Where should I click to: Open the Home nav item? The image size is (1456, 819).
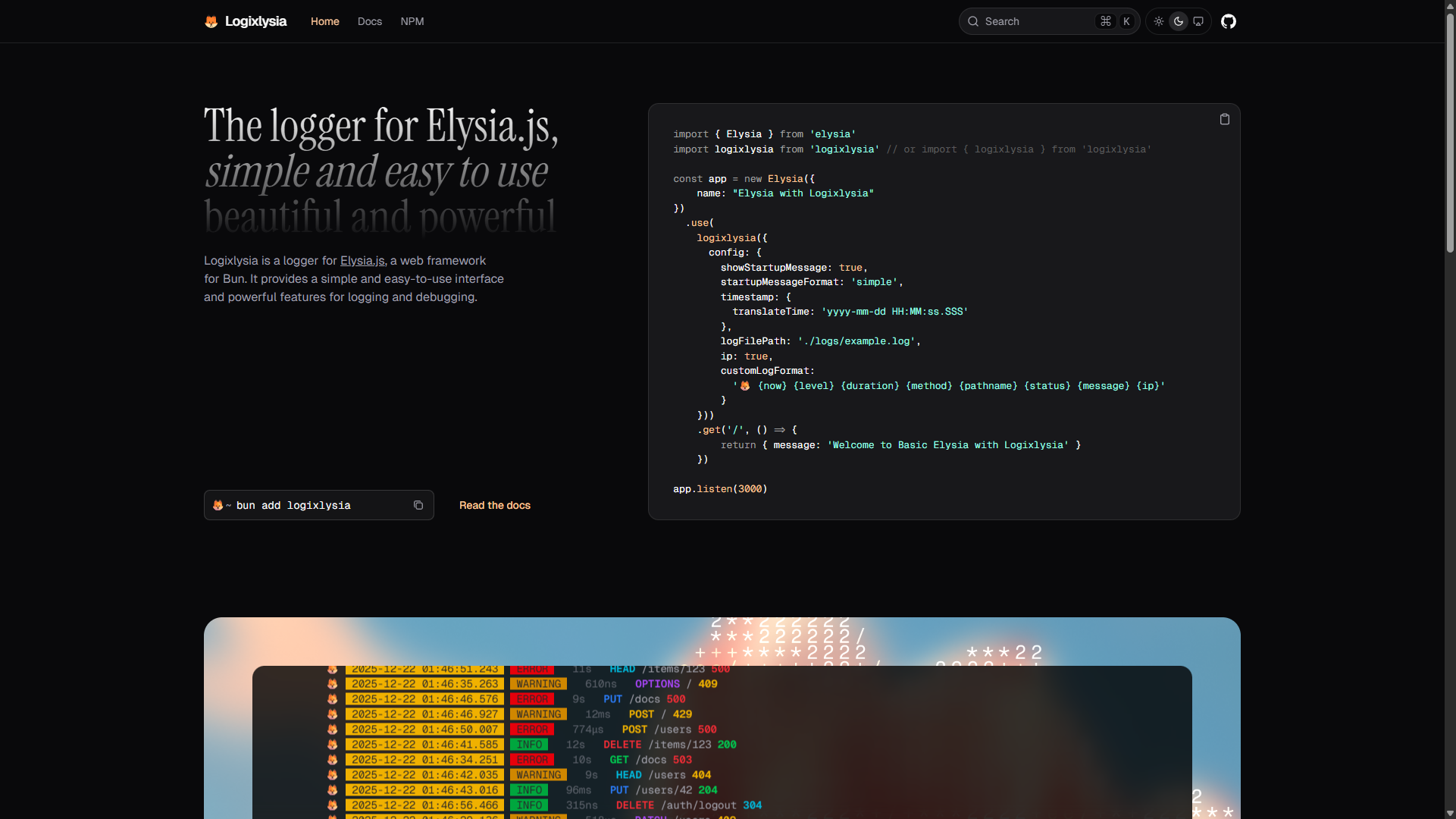click(324, 21)
